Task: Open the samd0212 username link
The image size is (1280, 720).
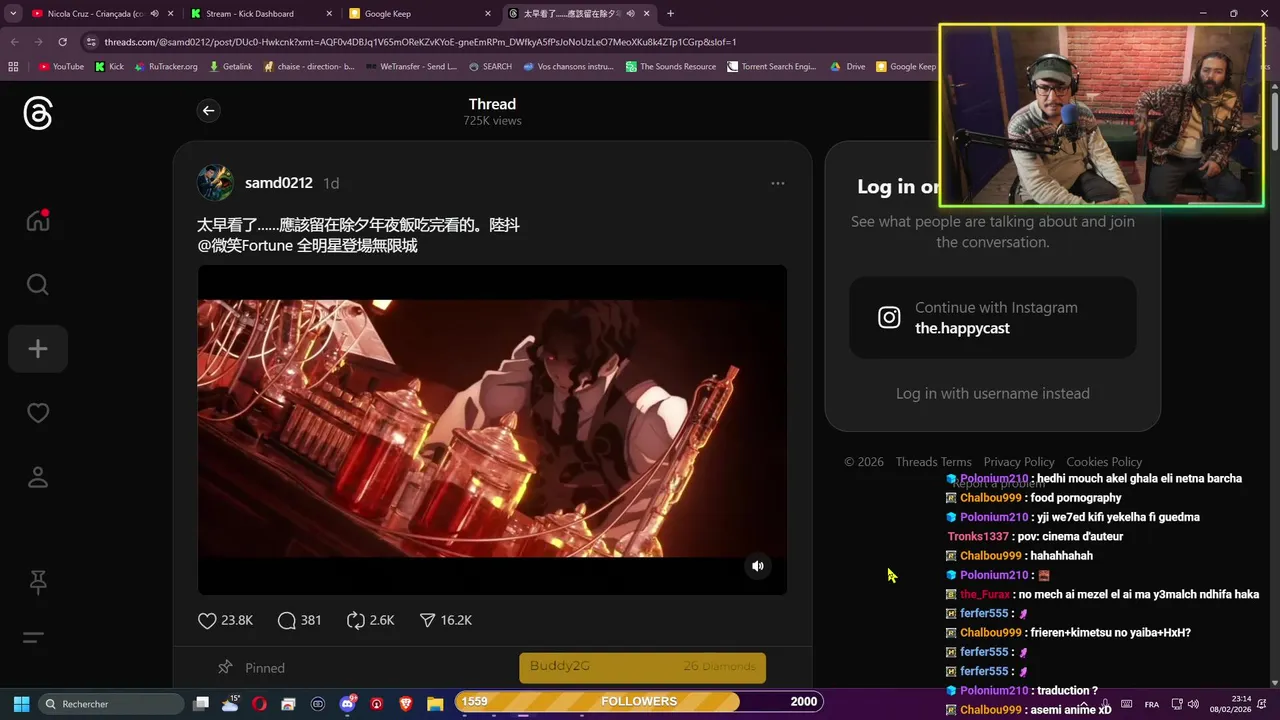Action: pyautogui.click(x=279, y=183)
